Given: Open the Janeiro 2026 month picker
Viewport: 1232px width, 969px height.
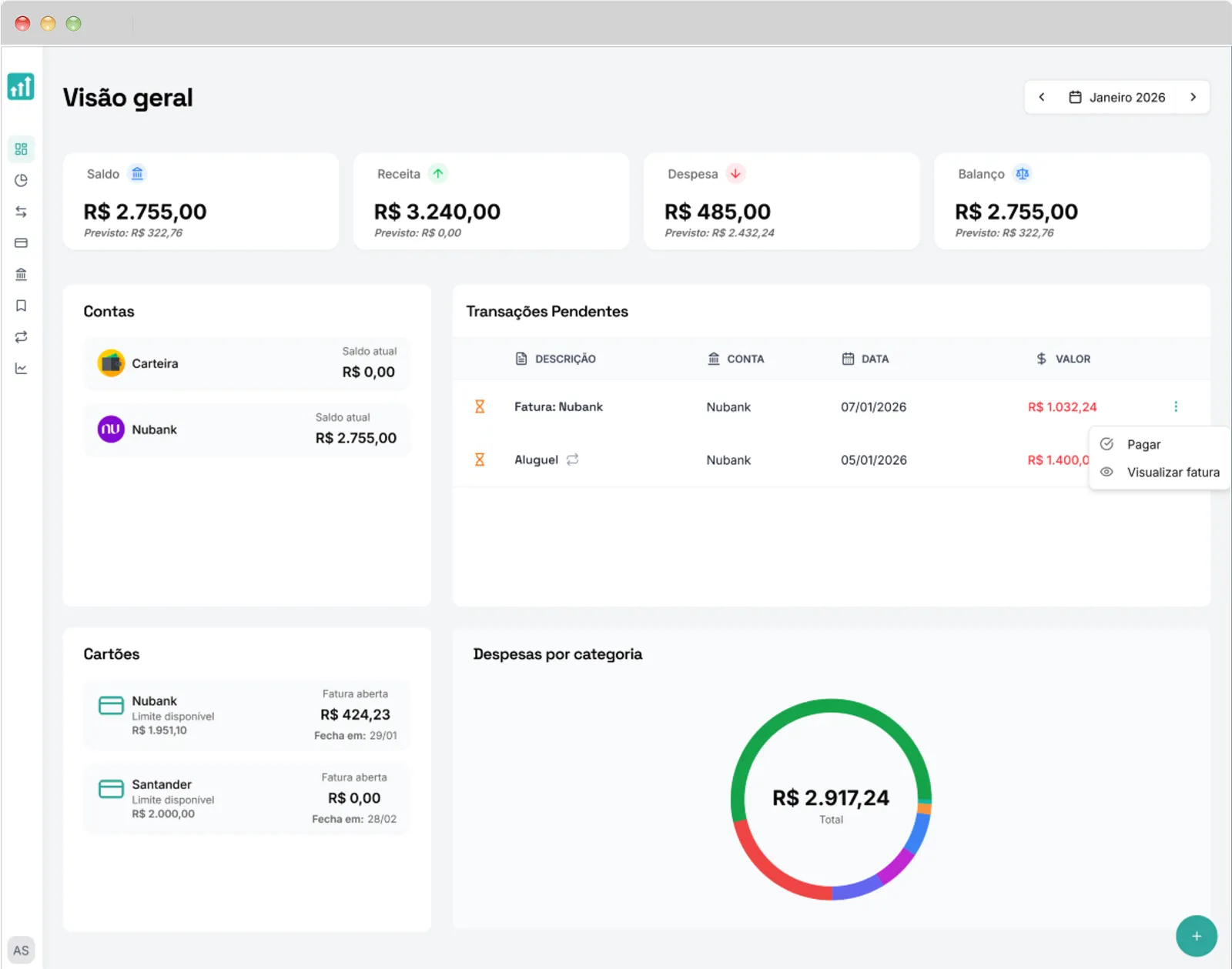Looking at the screenshot, I should pos(1117,97).
